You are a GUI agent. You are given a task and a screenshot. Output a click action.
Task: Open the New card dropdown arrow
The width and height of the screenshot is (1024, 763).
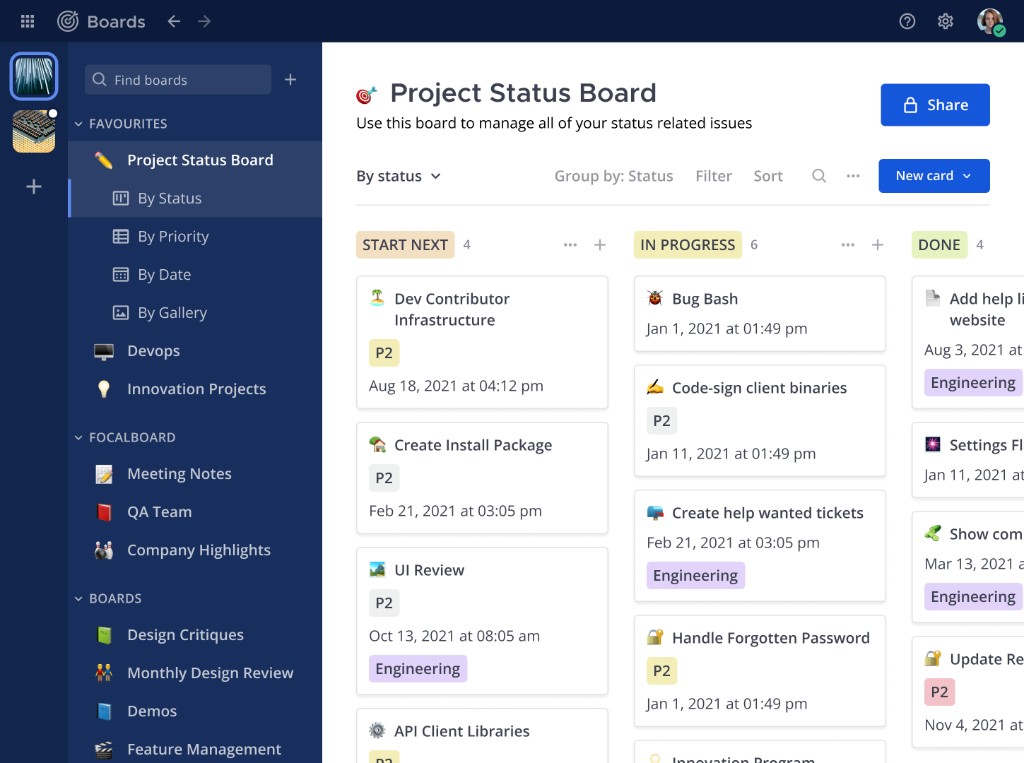click(967, 176)
